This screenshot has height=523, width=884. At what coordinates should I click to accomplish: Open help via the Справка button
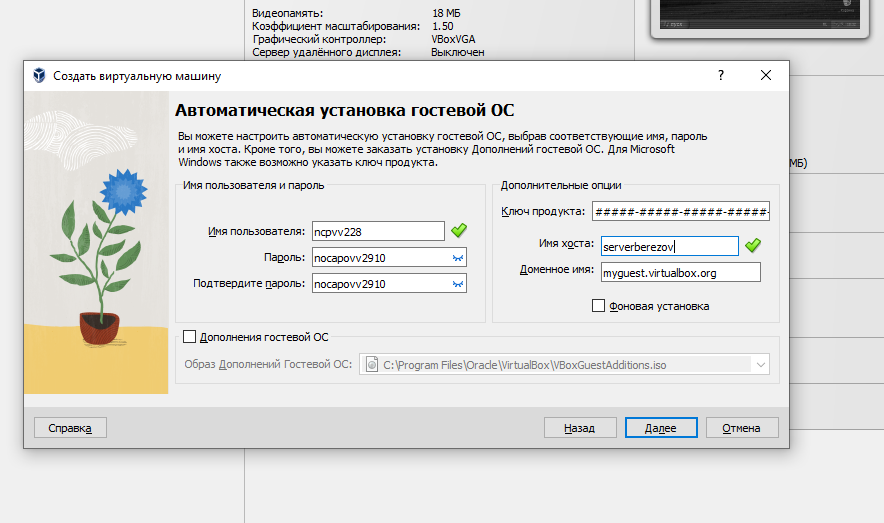pos(70,428)
